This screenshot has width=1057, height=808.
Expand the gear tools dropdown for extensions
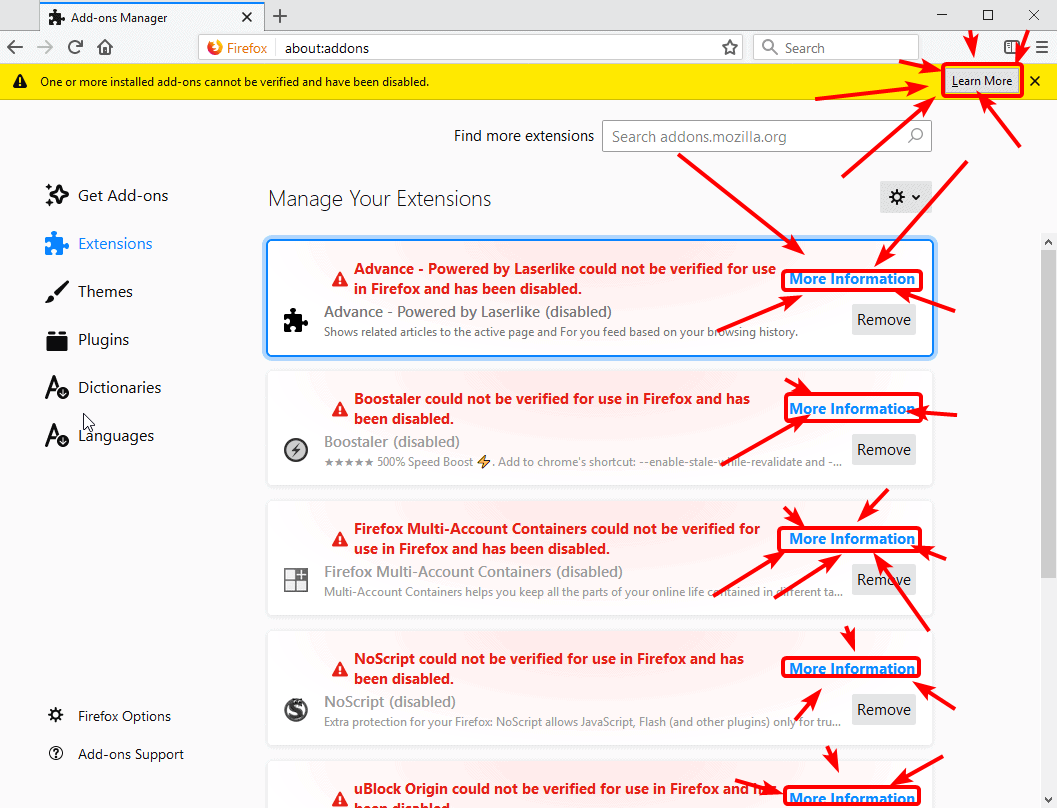pyautogui.click(x=905, y=197)
